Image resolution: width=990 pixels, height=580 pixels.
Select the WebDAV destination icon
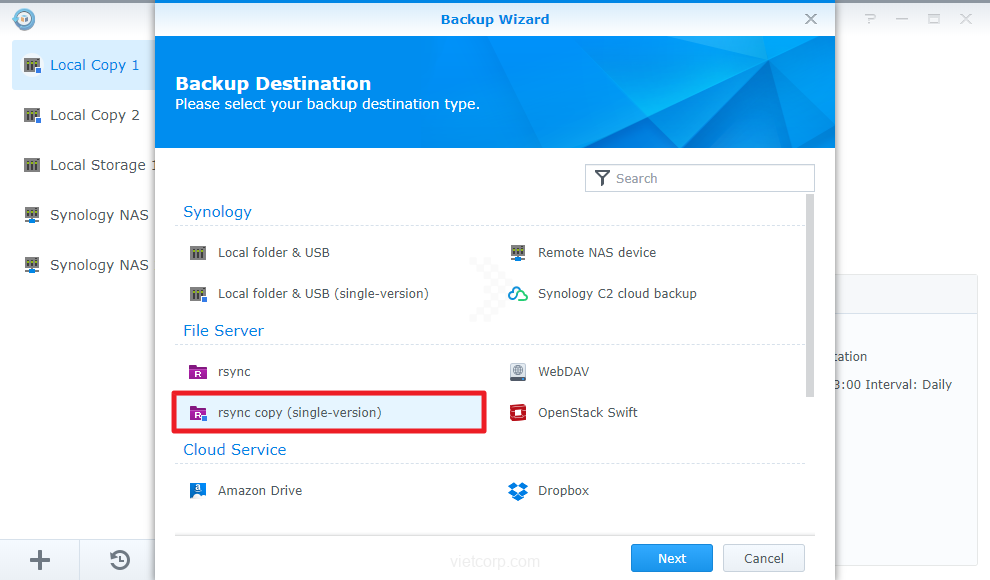pyautogui.click(x=518, y=372)
